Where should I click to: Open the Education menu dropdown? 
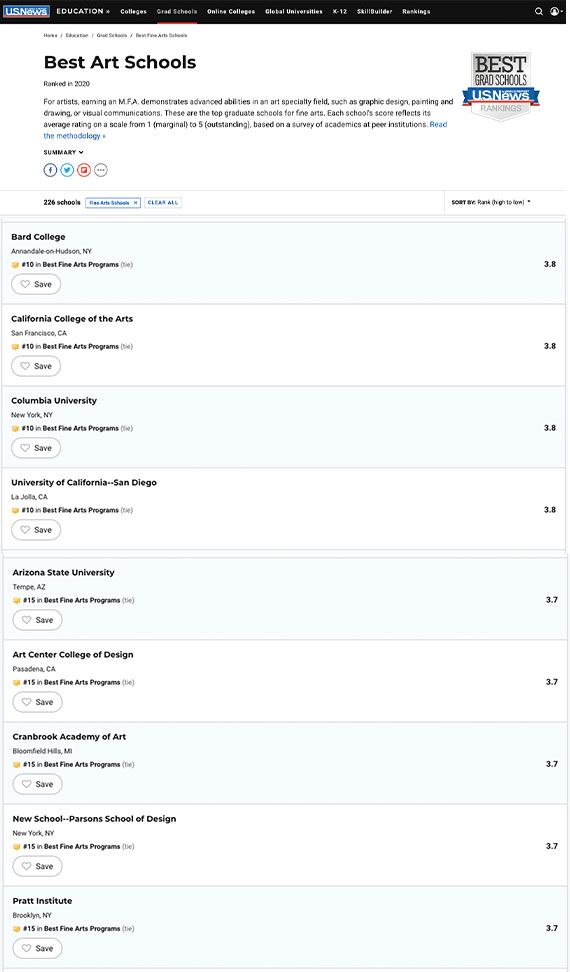(83, 11)
